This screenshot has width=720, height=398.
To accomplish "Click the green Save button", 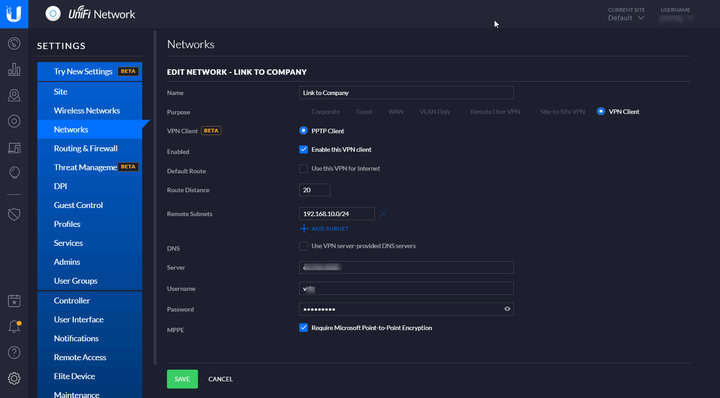I will [182, 379].
